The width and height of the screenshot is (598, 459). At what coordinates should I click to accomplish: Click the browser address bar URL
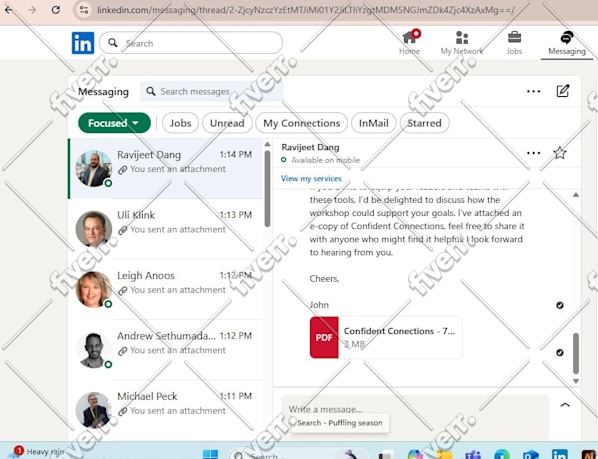pos(305,10)
